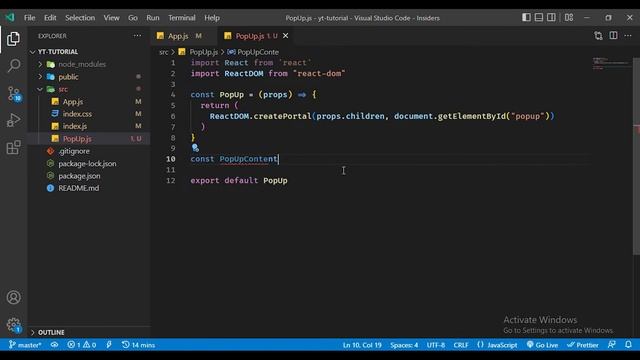Click the synchronize changes cloud icon
The height and width of the screenshot is (360, 640).
[54, 345]
